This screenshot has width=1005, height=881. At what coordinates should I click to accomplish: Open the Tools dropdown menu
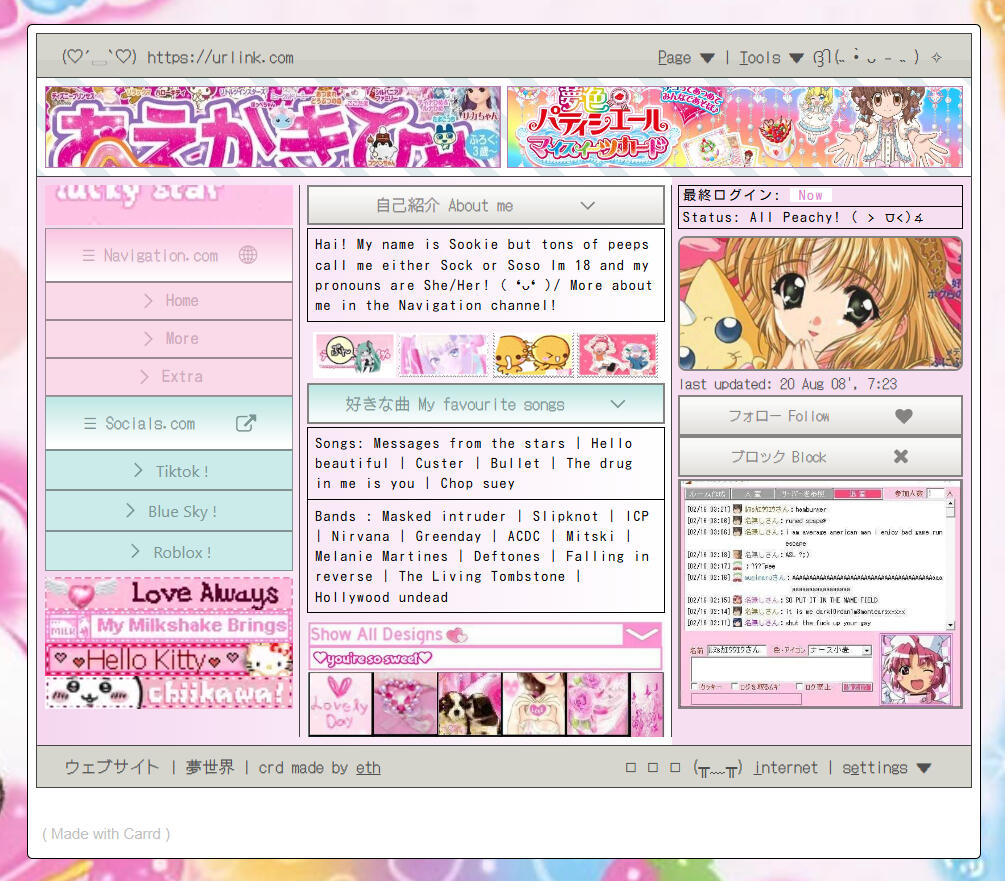pyautogui.click(x=771, y=58)
